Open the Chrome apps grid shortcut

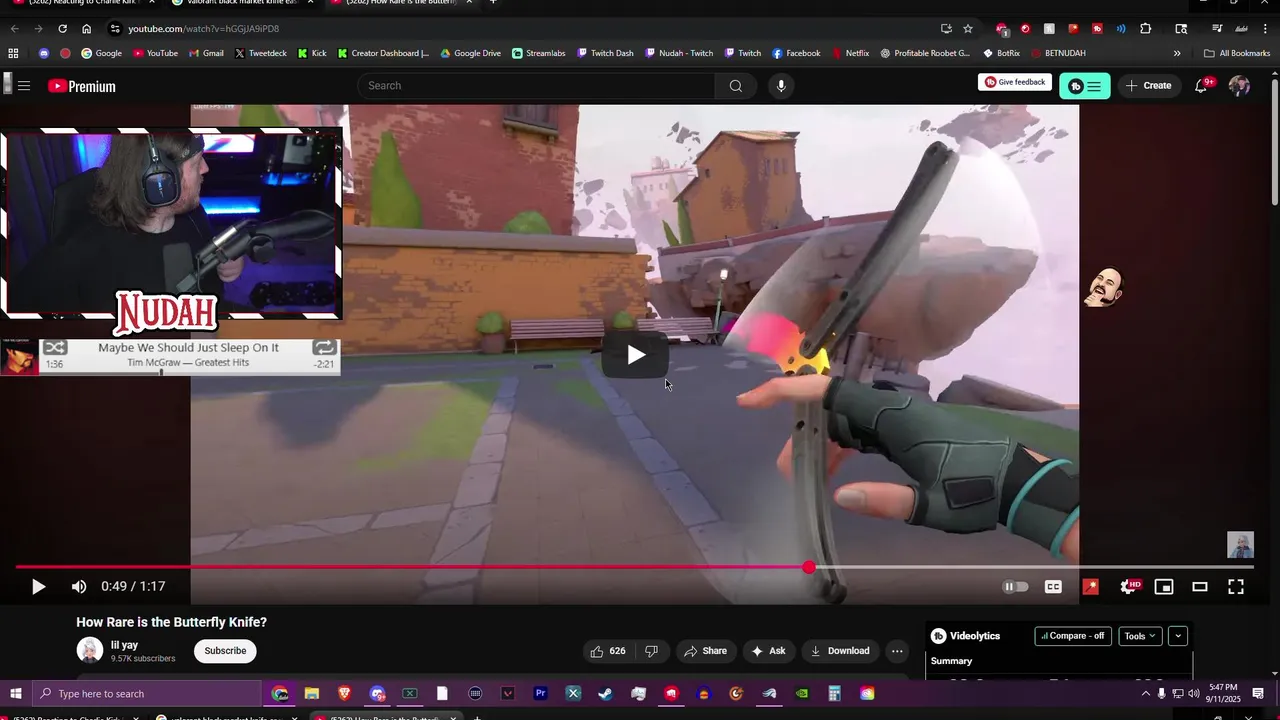[13, 53]
